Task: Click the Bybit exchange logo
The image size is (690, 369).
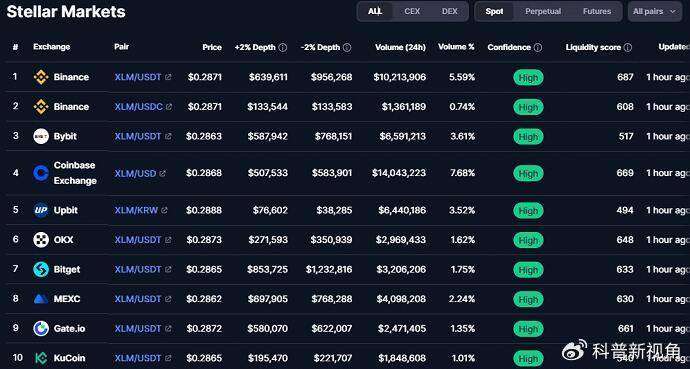Action: pos(41,136)
